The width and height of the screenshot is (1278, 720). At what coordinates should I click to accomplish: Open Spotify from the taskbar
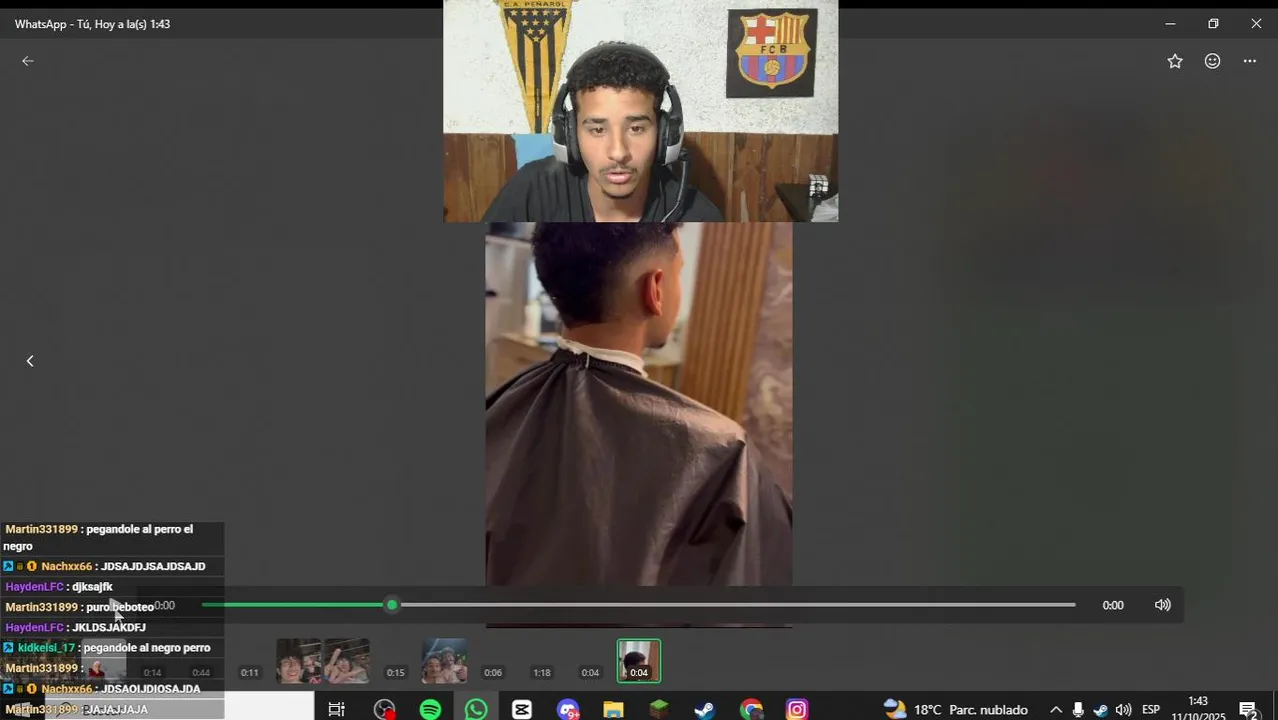tap(430, 710)
